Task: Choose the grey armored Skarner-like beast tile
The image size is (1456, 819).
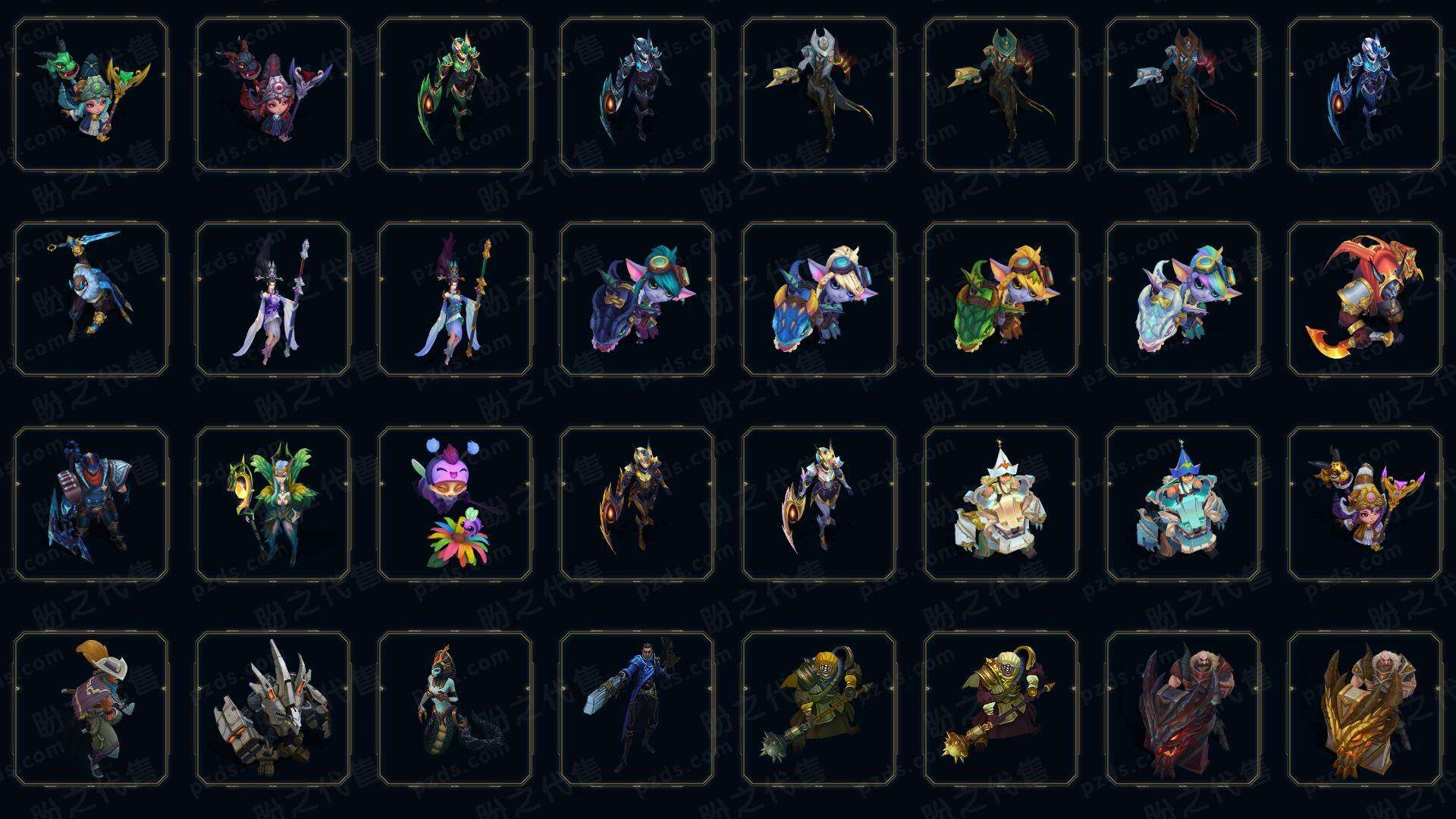Action: tap(273, 708)
